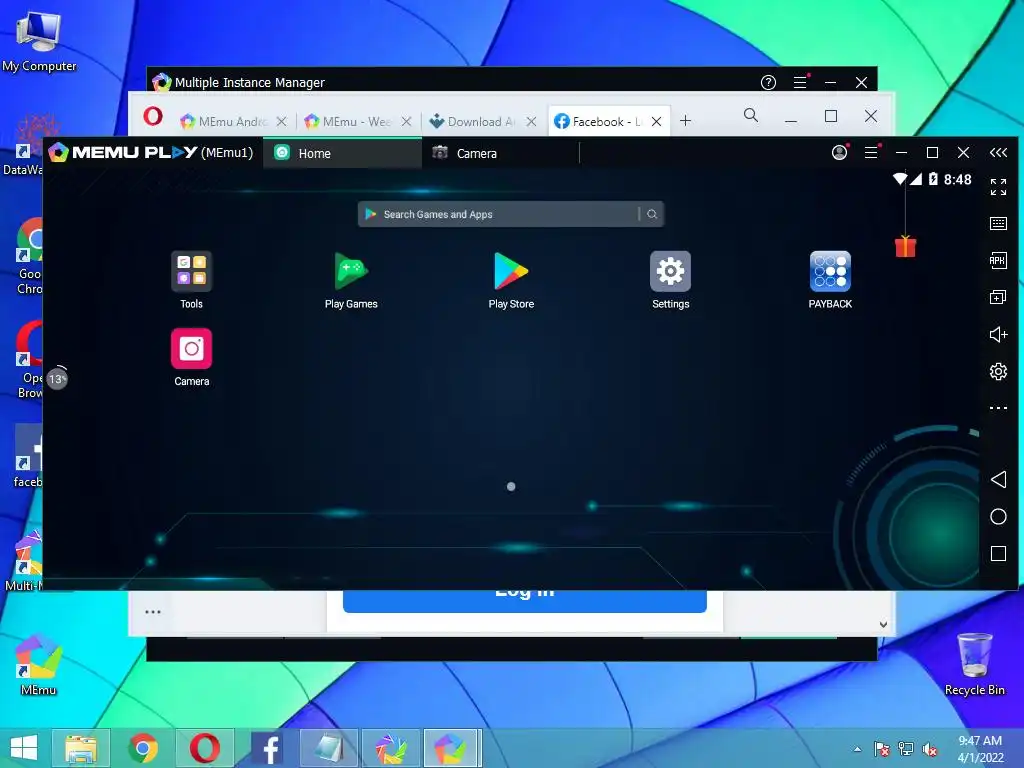Click the 13% floating progress bubble

57,378
